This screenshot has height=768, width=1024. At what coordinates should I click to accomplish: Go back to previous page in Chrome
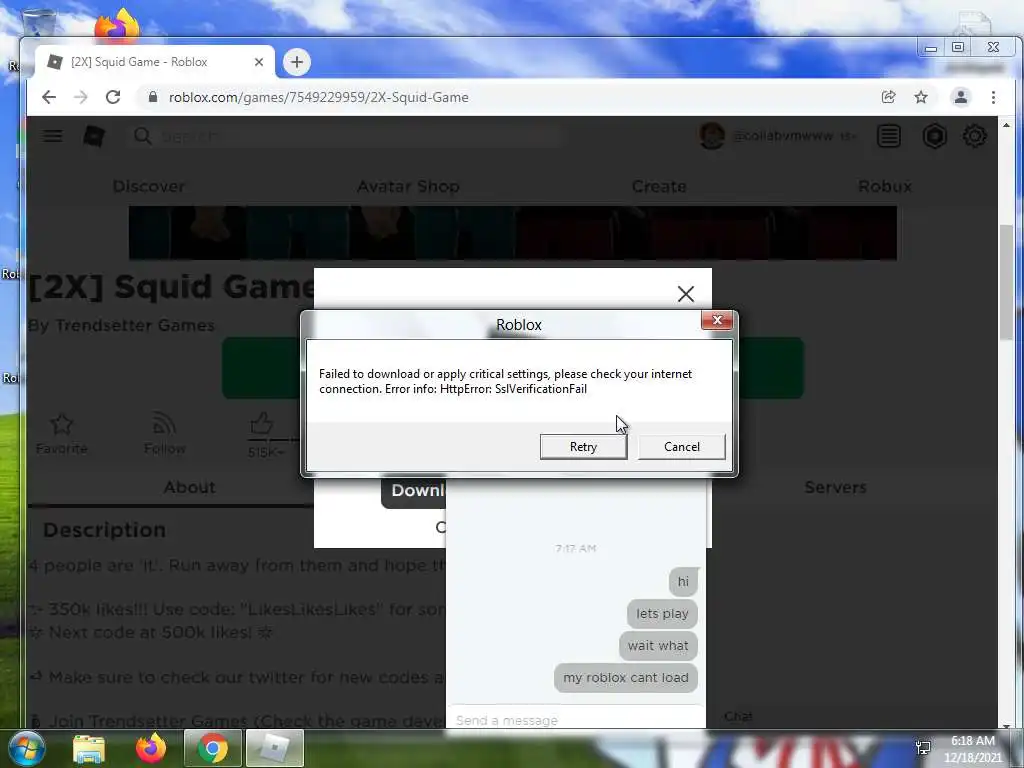(x=49, y=97)
